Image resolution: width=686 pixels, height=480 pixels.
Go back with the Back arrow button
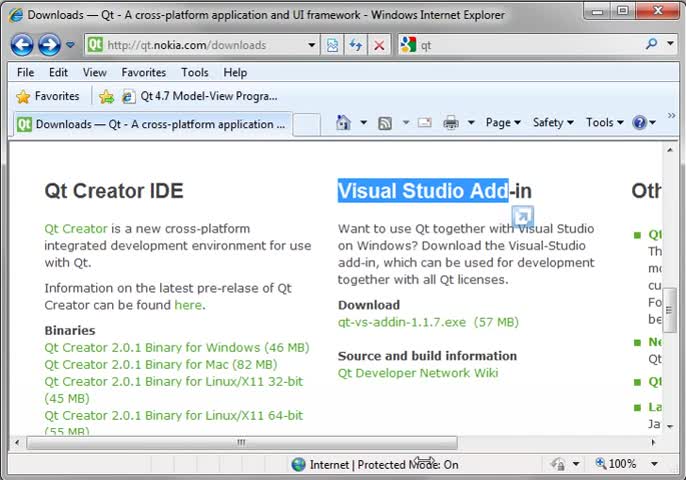(x=22, y=45)
